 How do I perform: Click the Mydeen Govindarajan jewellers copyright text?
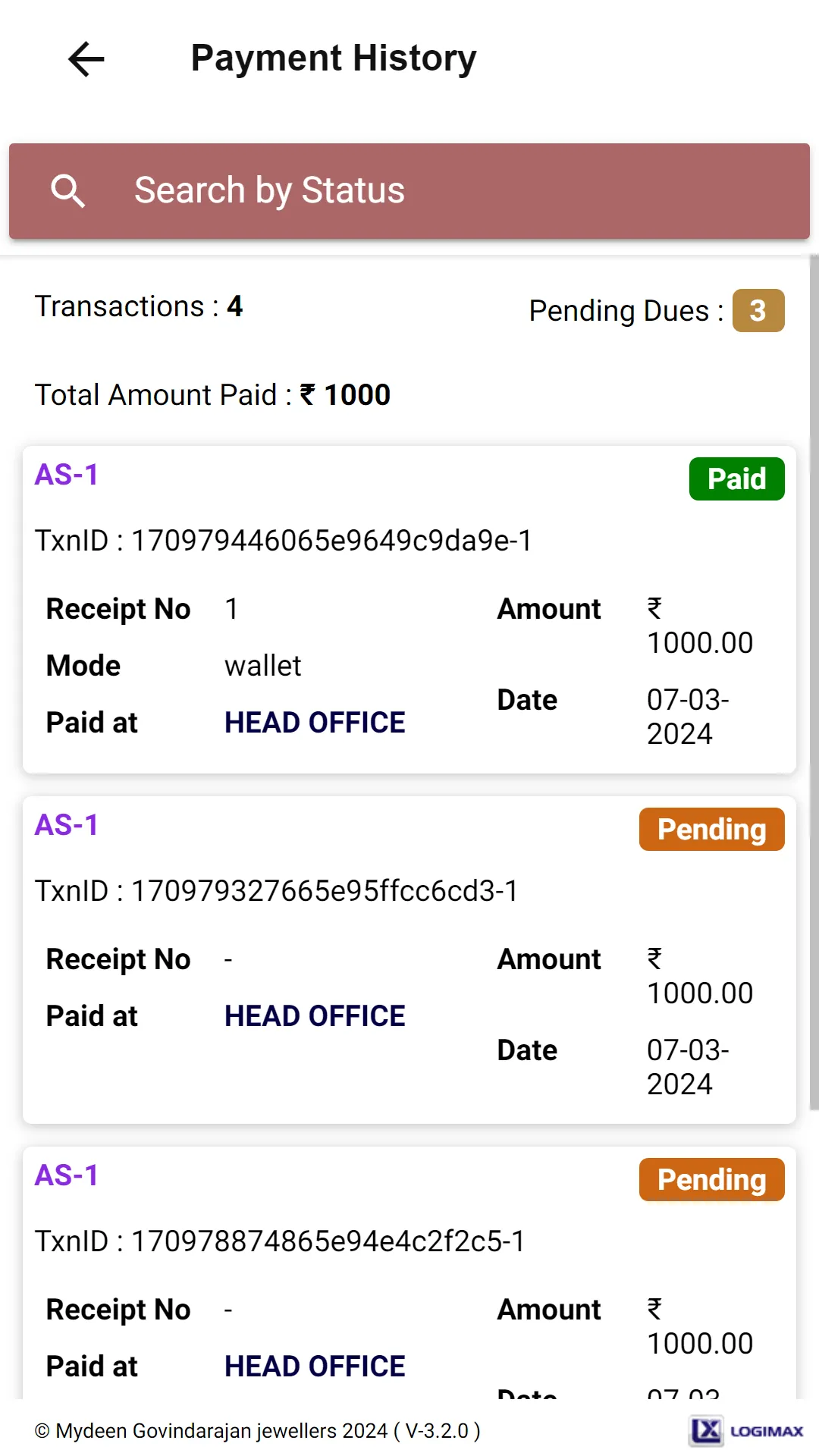click(x=258, y=1431)
